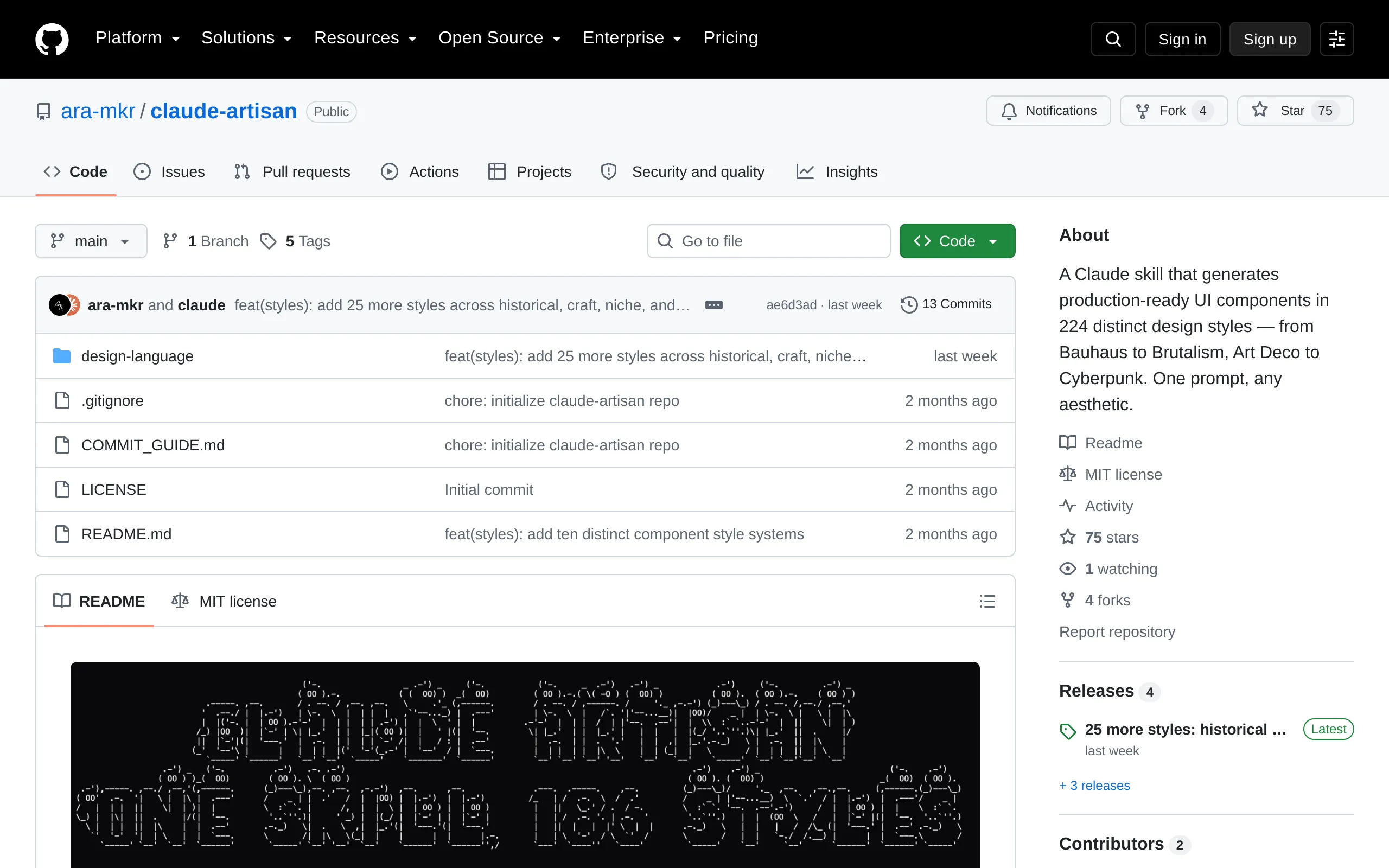1389x868 pixels.
Task: Click the Latest release badge
Action: 1328,729
